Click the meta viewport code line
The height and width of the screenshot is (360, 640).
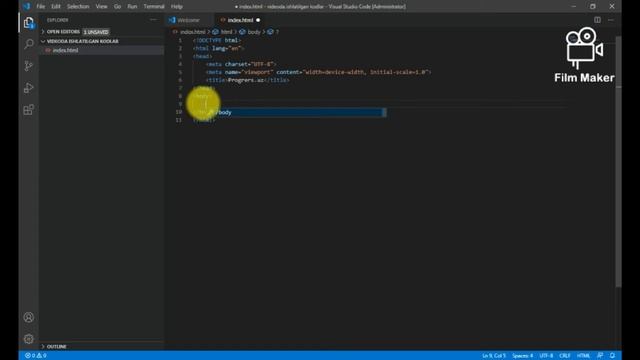[318, 72]
